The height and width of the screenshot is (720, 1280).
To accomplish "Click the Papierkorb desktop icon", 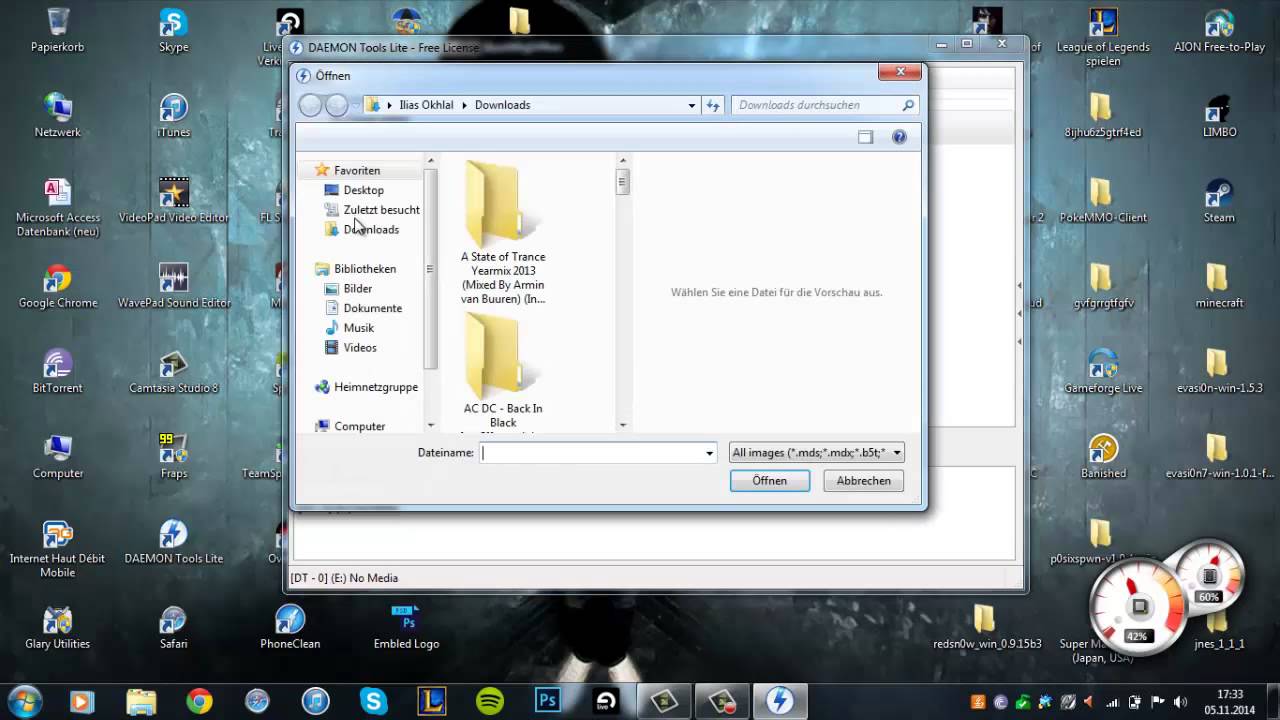I will click(57, 31).
